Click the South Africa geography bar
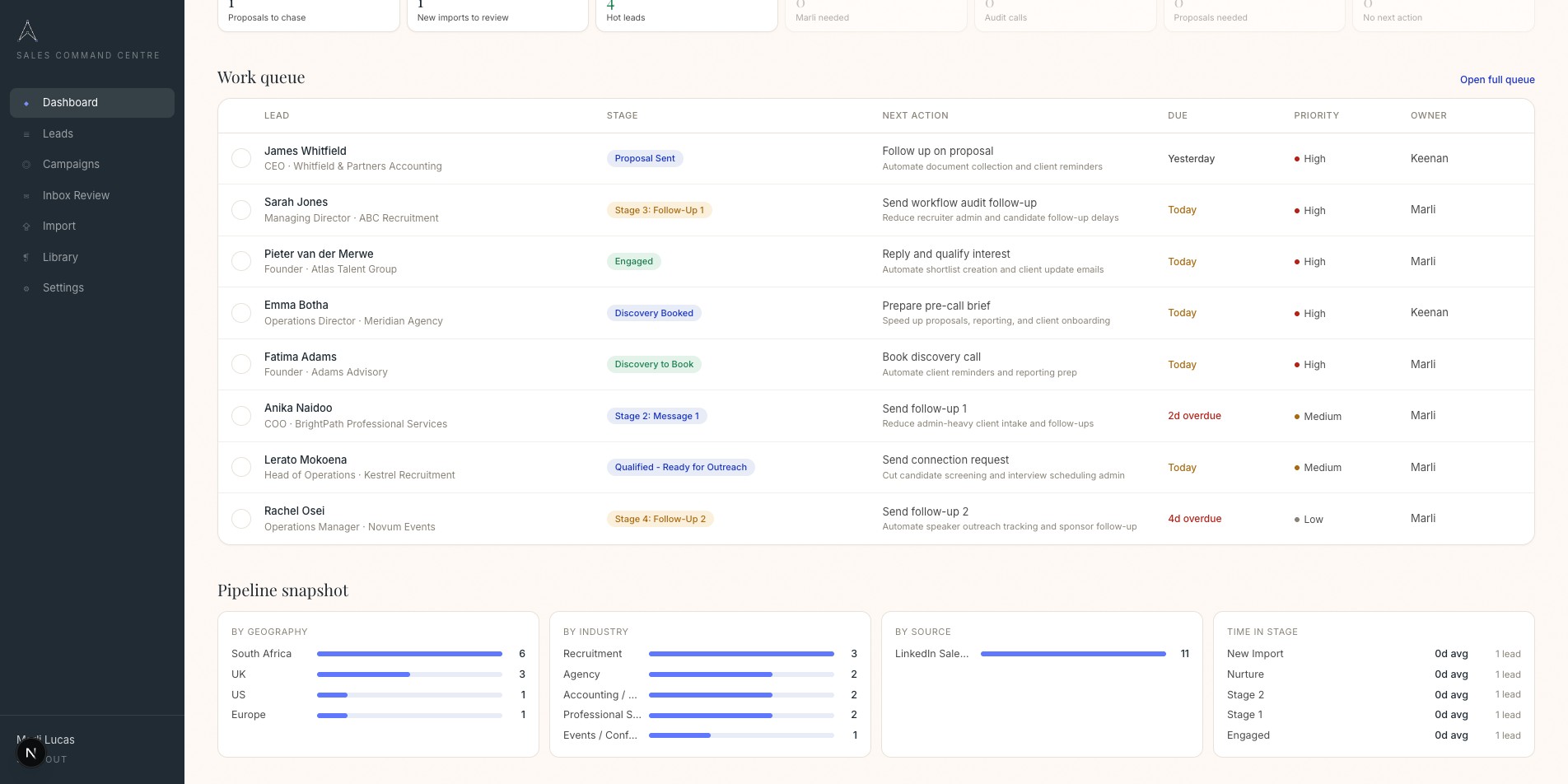Image resolution: width=1568 pixels, height=784 pixels. 409,654
